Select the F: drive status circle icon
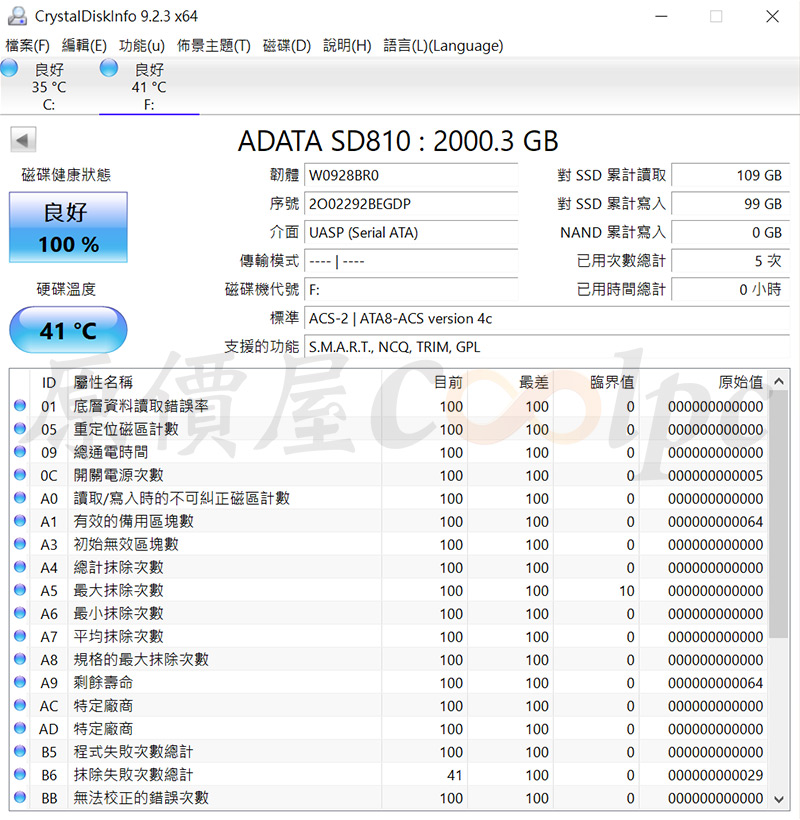 pos(109,68)
